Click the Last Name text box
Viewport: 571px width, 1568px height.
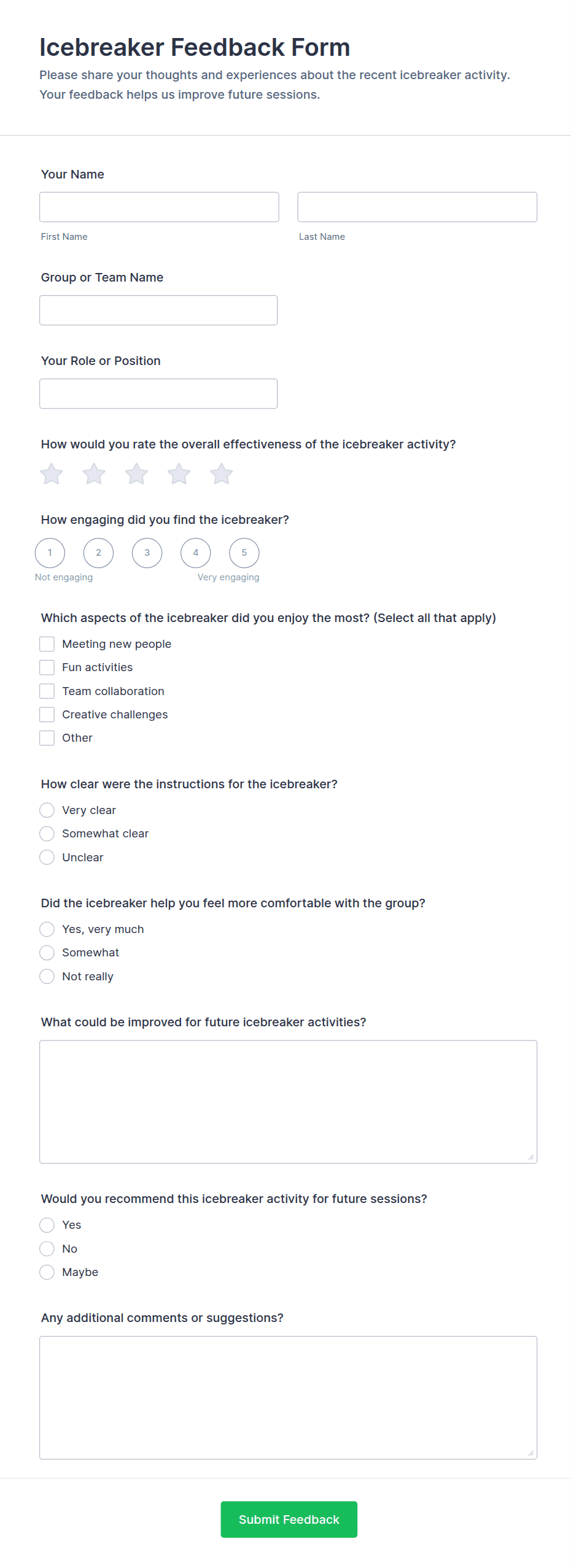pyautogui.click(x=417, y=207)
